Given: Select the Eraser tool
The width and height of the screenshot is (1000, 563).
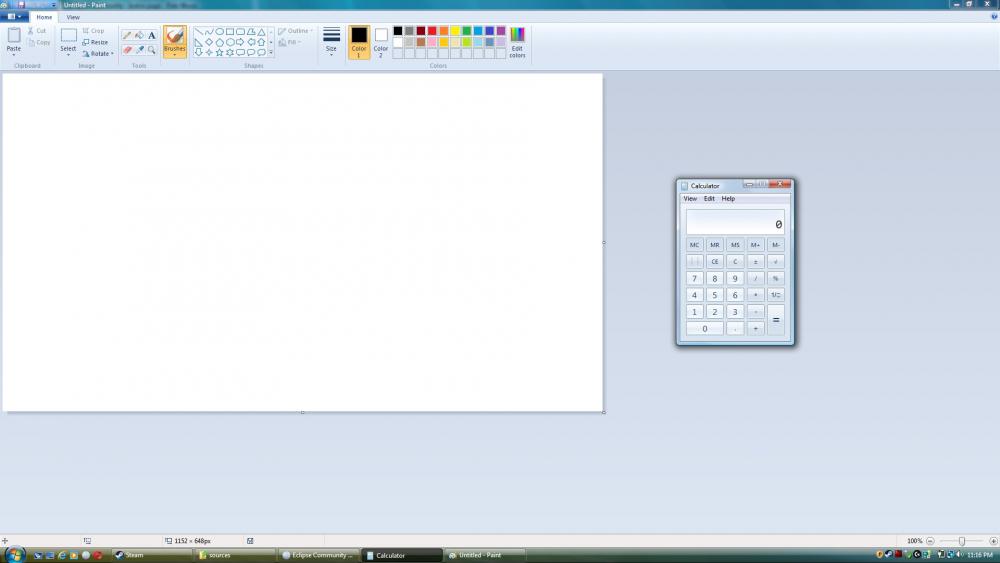Looking at the screenshot, I should [x=127, y=49].
